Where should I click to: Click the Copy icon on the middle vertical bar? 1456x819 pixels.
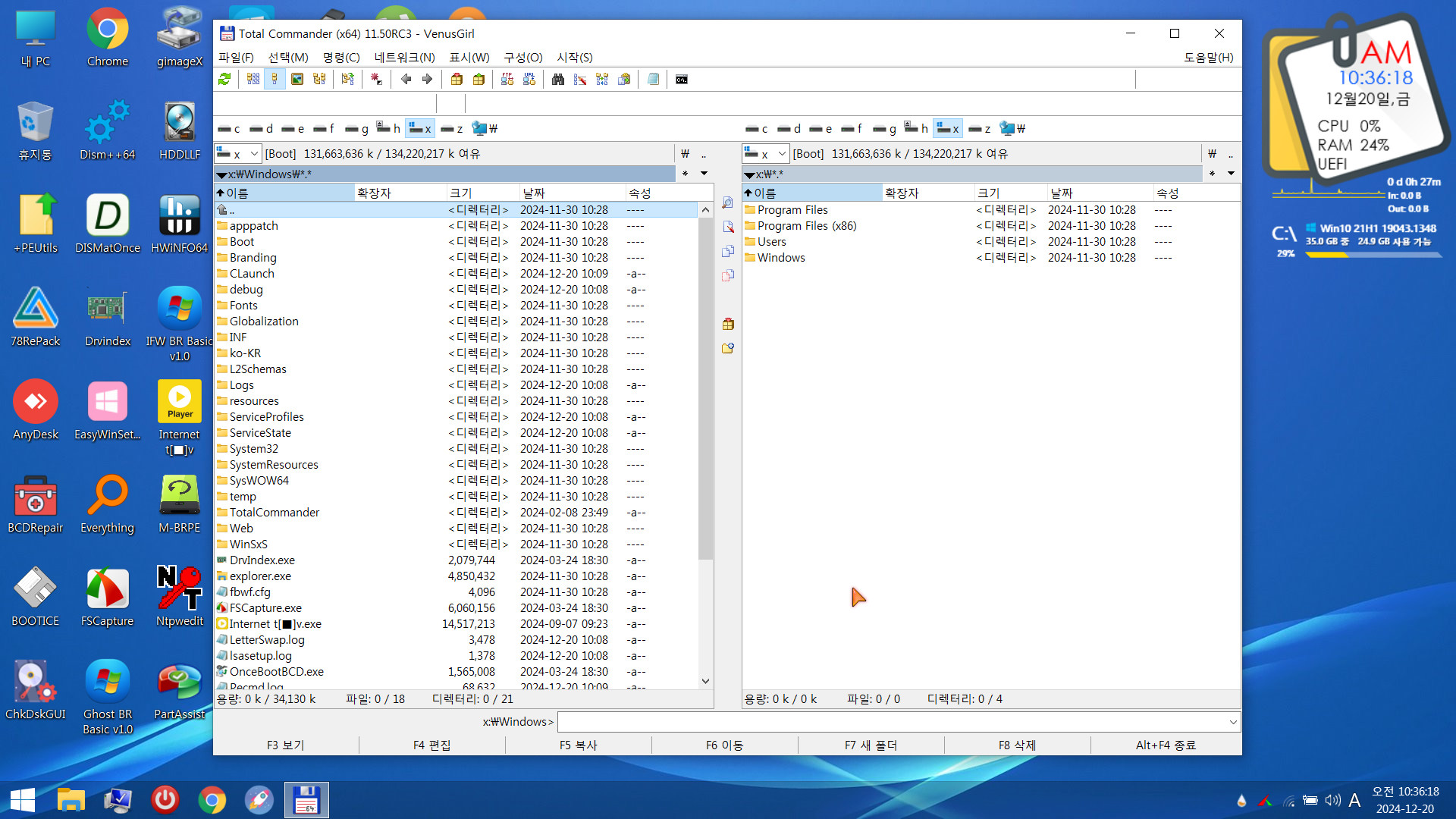coord(728,251)
